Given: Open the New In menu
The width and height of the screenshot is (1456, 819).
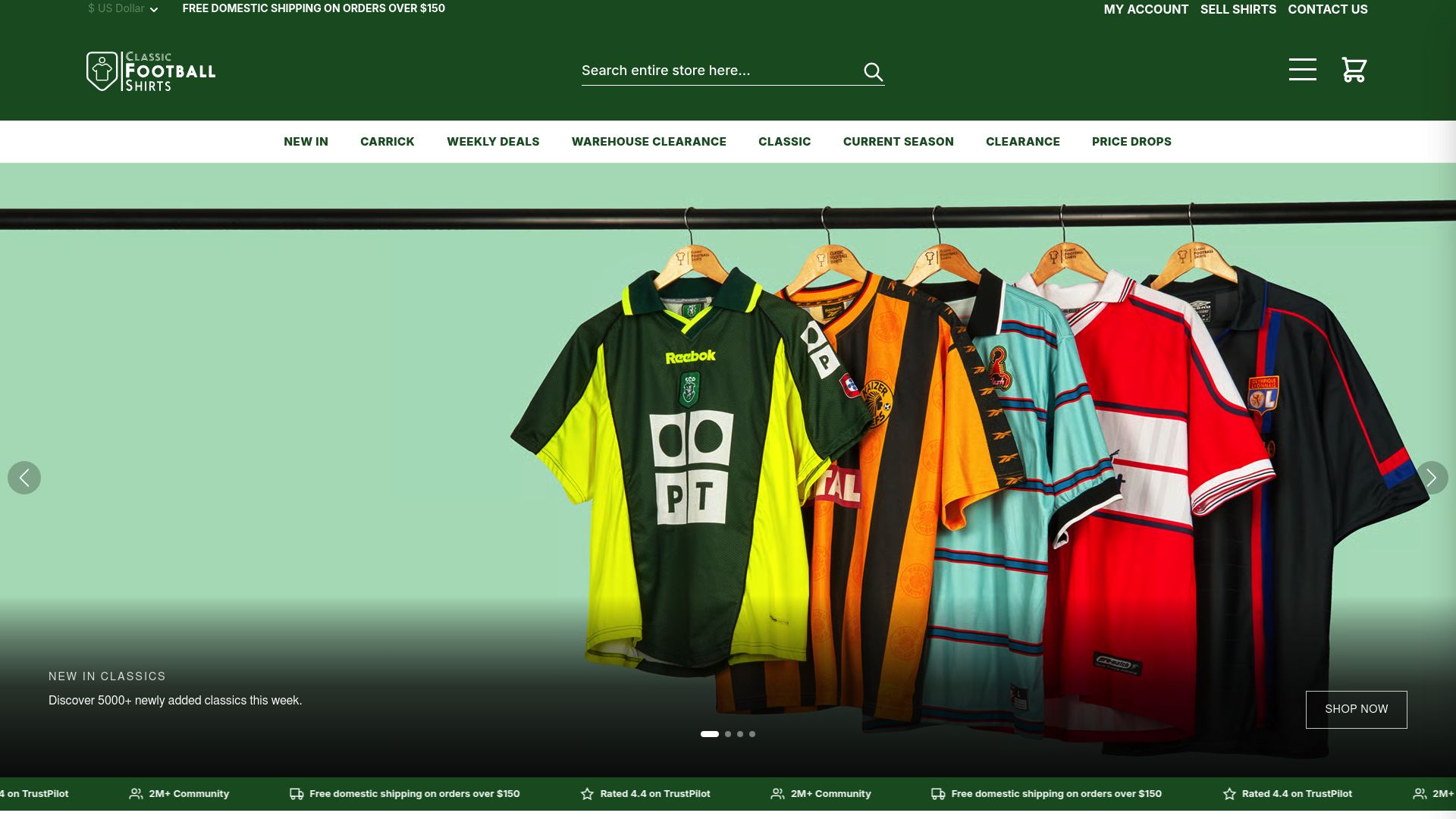Looking at the screenshot, I should 306,142.
